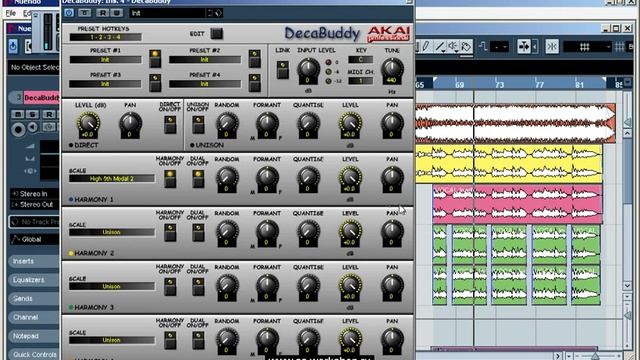Toggle Harmony 1 HARMONY ON/OFF switch
Screen dimensions: 640x360
pos(170,179)
